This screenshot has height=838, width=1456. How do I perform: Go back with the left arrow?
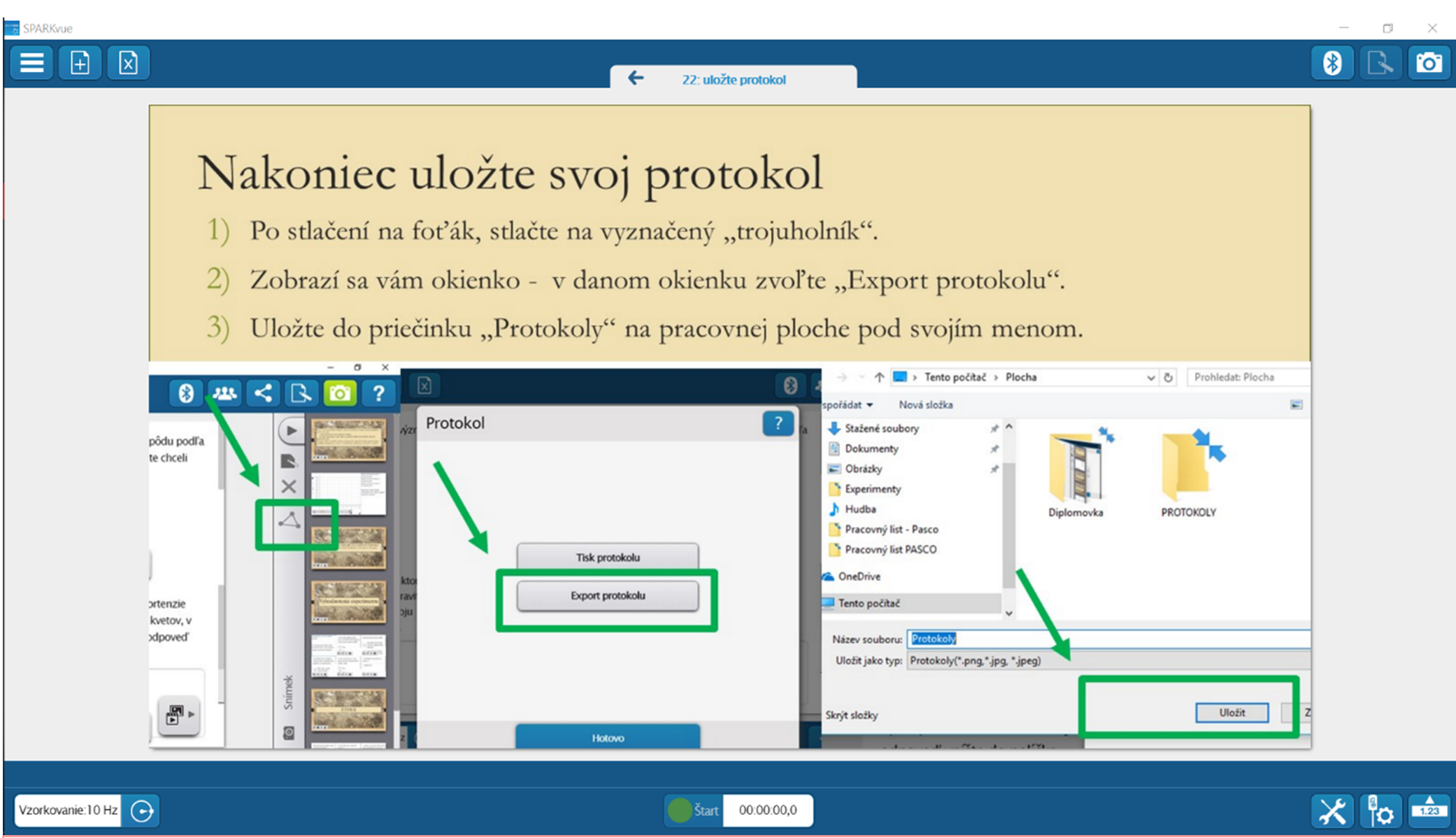(635, 78)
